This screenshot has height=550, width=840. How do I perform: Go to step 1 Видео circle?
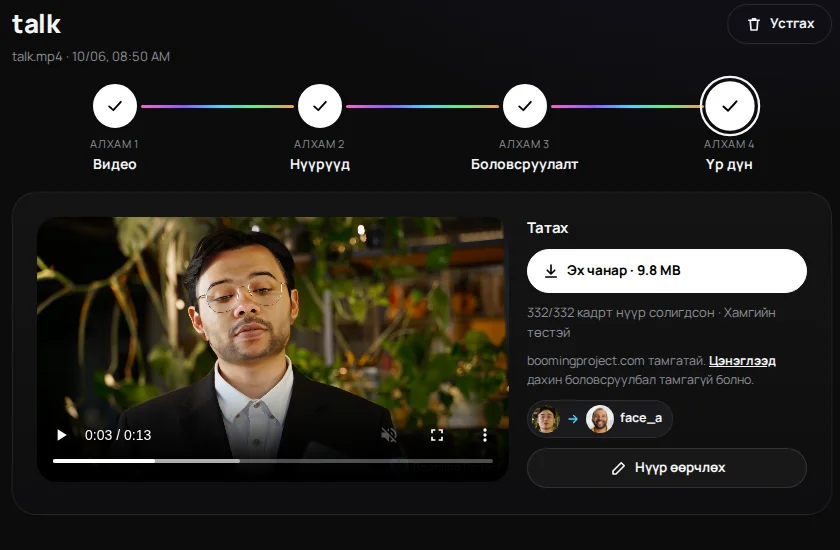pos(115,106)
